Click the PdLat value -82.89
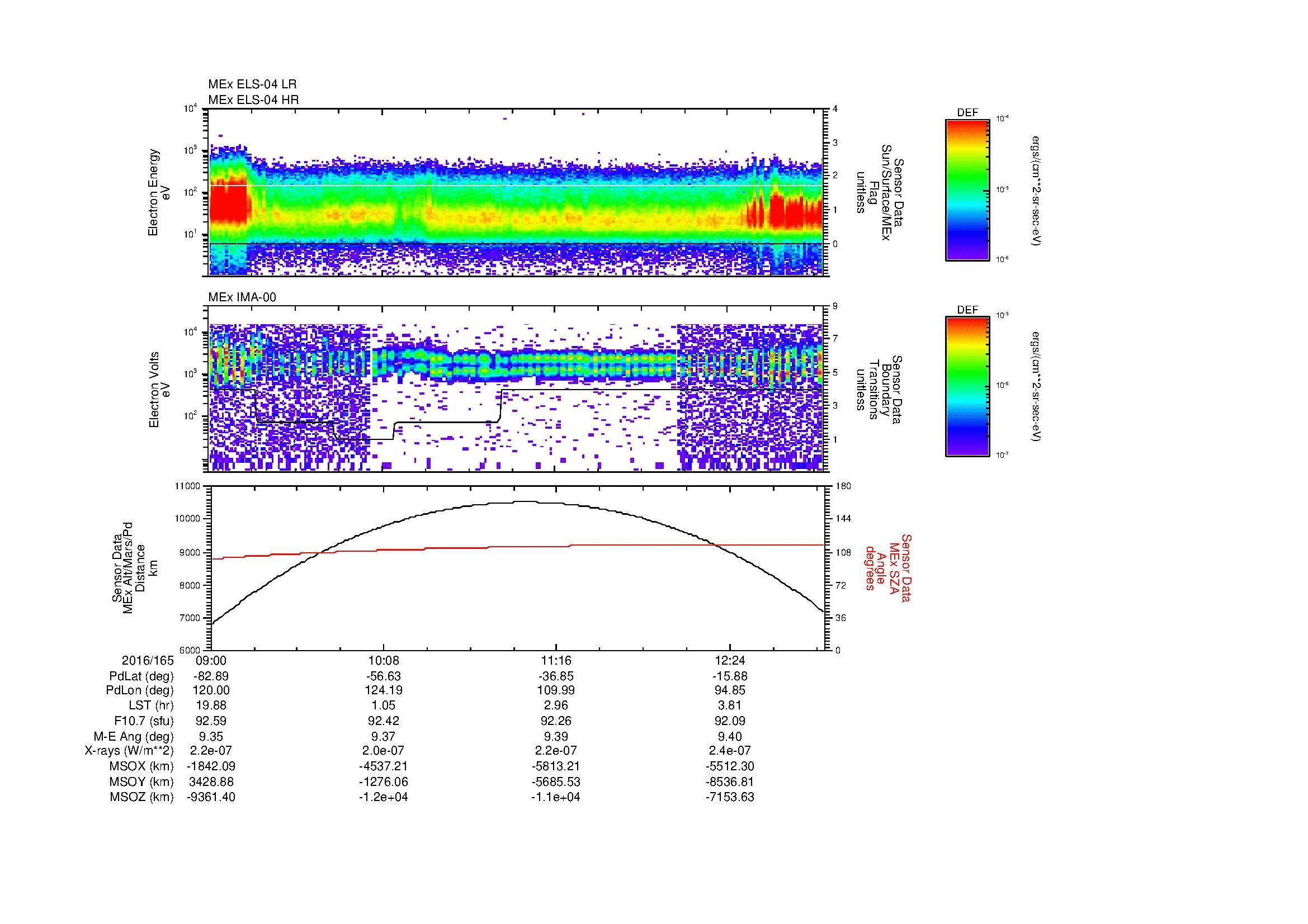 pyautogui.click(x=211, y=676)
